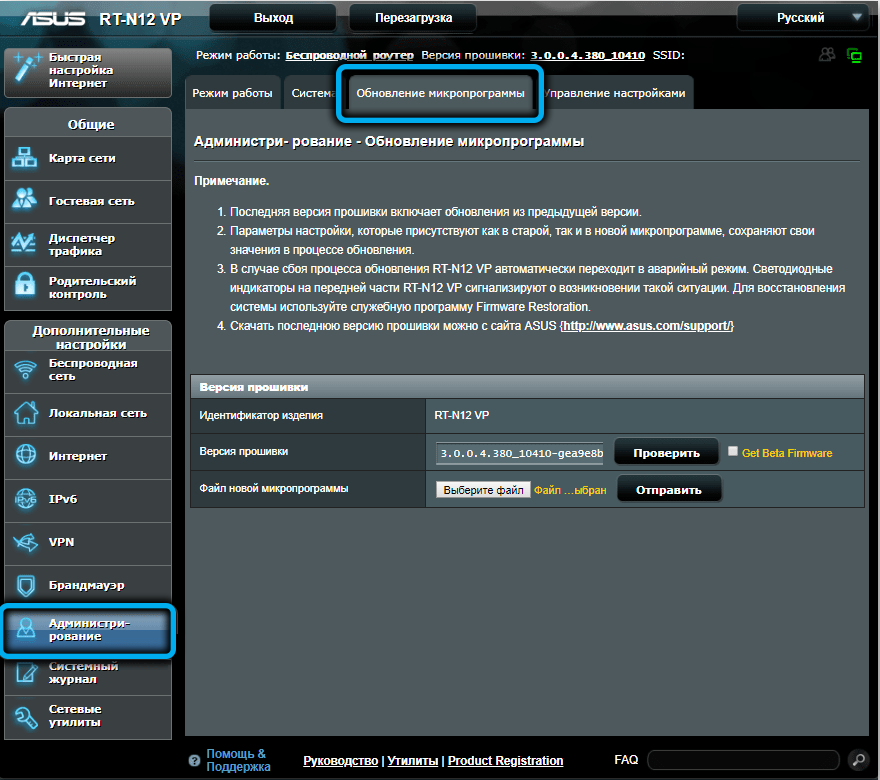Click the Проверить firmware check button

click(x=665, y=453)
